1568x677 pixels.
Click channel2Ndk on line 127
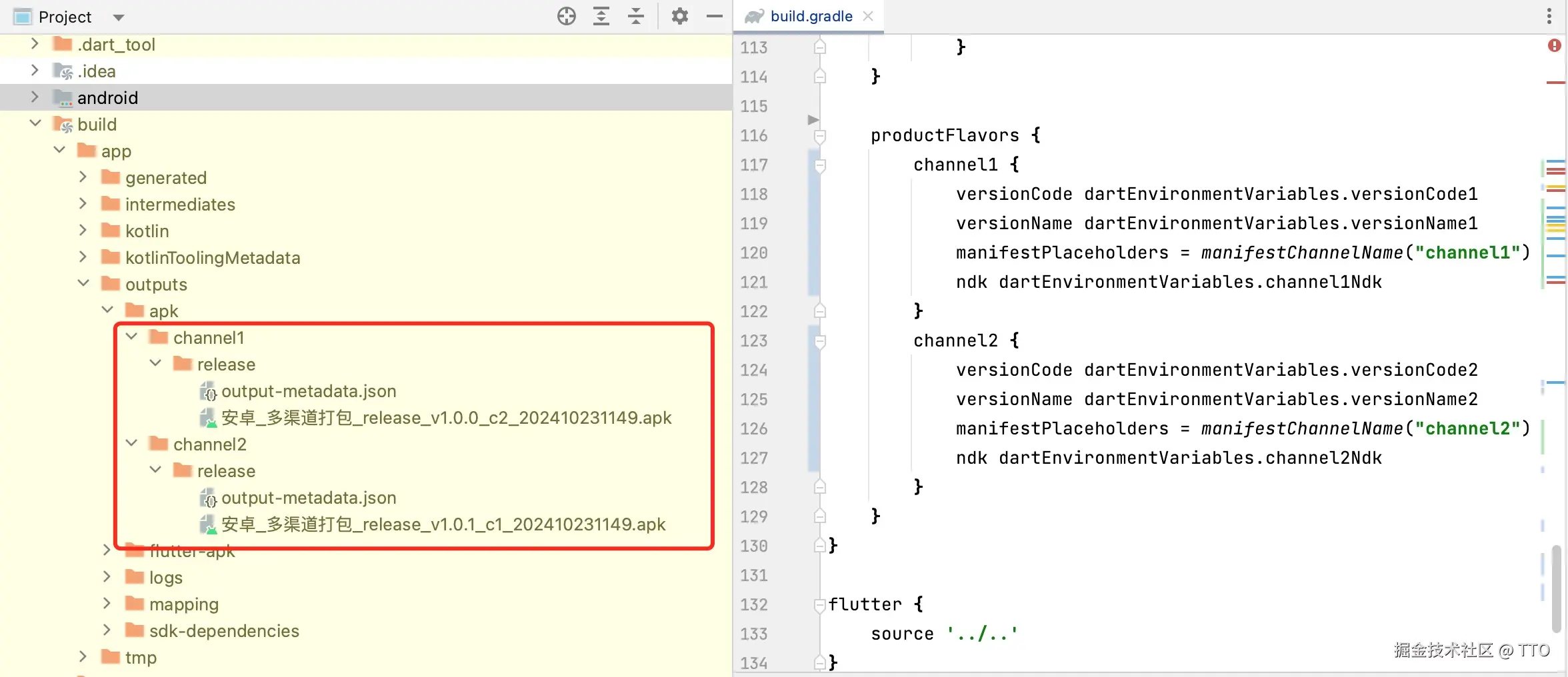[1324, 458]
